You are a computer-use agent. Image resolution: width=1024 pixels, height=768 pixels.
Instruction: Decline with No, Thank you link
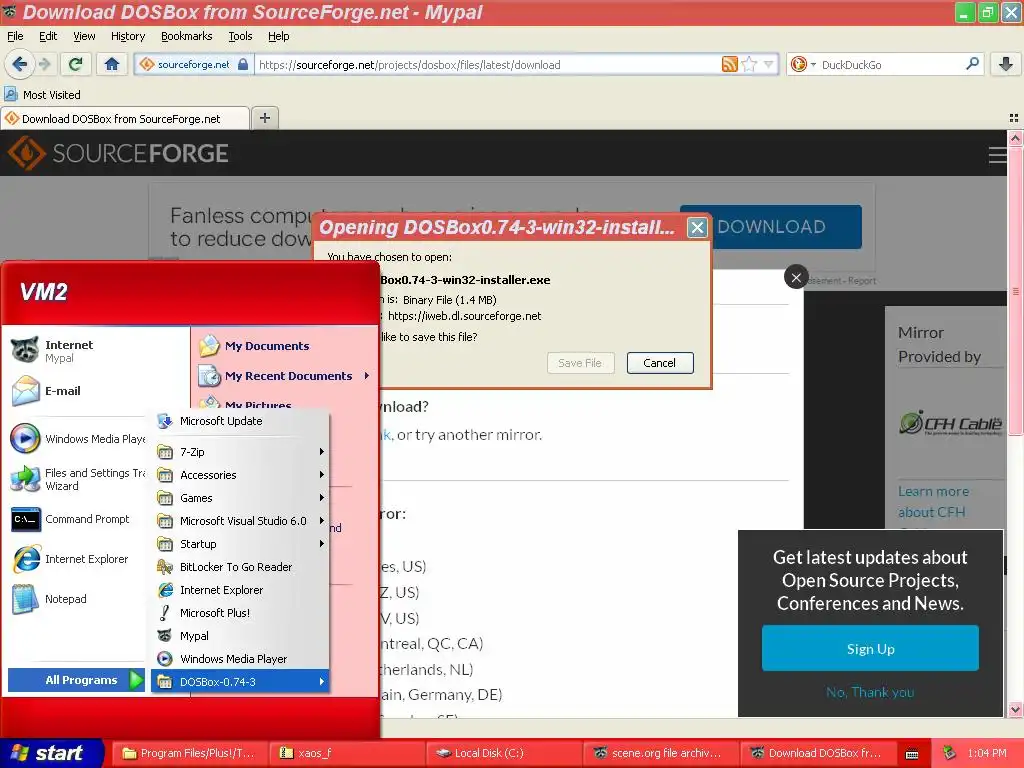(870, 692)
